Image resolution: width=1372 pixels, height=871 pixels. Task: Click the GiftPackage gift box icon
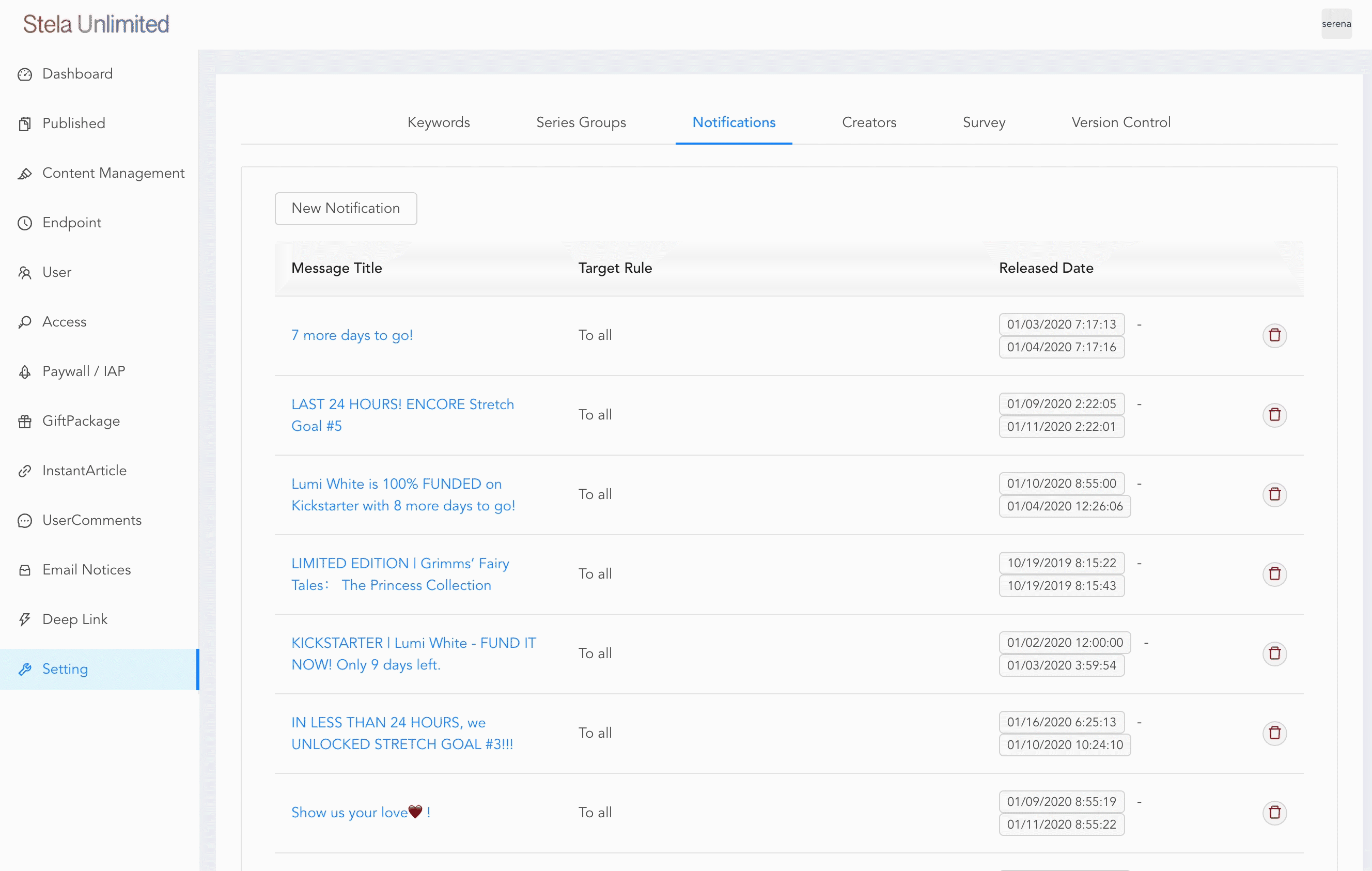tap(24, 421)
